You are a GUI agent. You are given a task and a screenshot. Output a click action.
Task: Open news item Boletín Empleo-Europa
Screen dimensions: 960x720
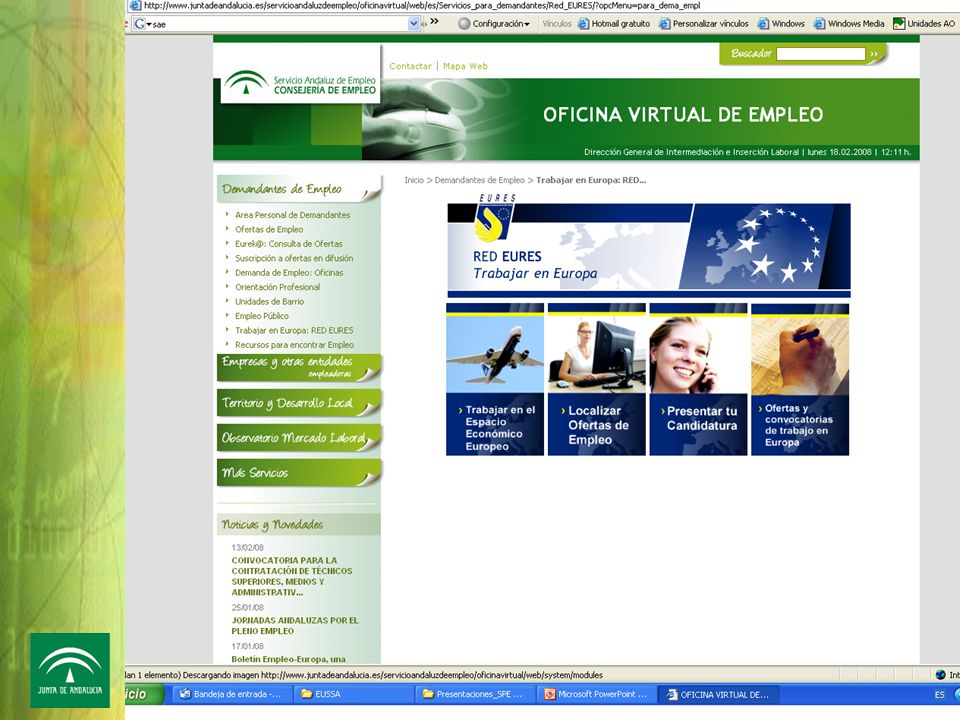click(288, 659)
